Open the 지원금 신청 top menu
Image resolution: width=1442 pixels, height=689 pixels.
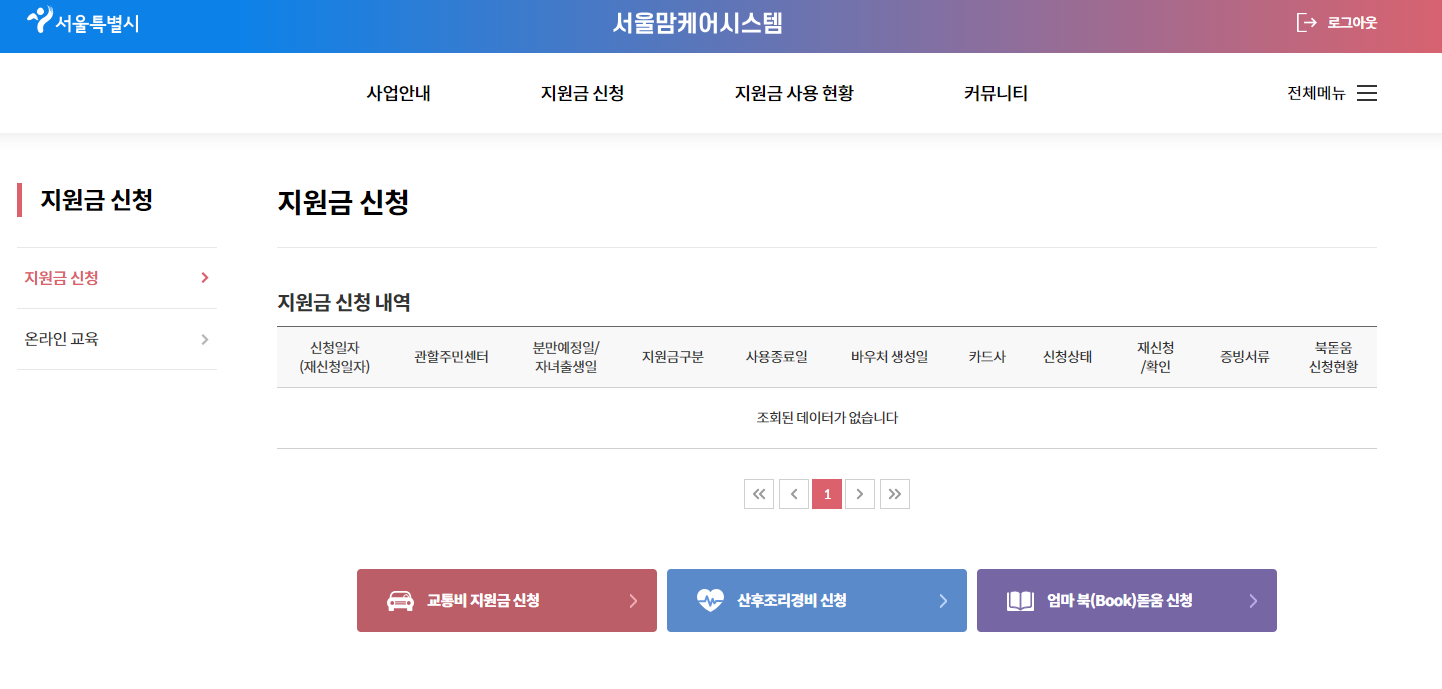pos(582,93)
